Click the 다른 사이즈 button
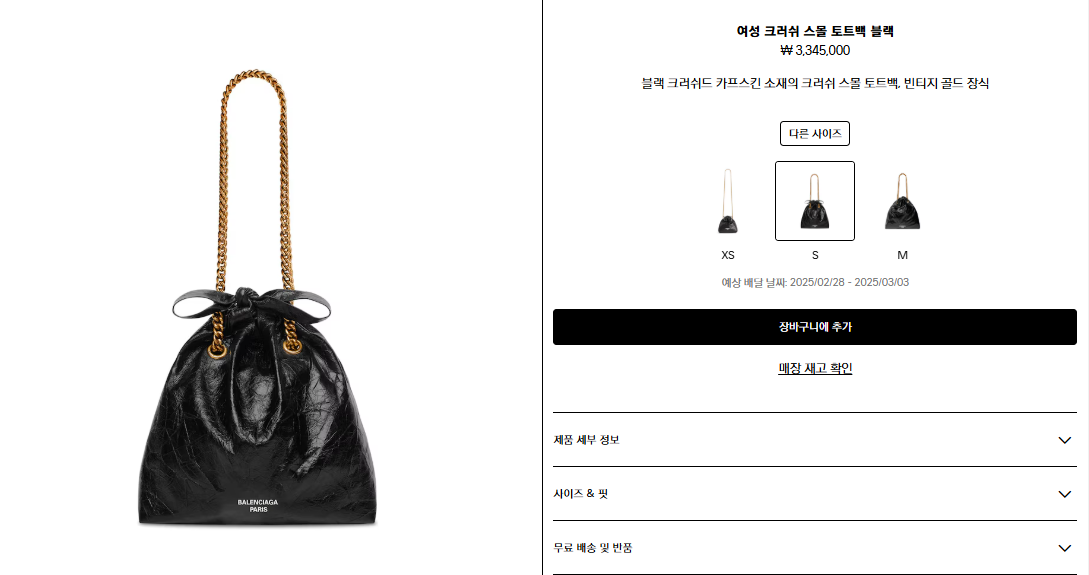The height and width of the screenshot is (575, 1089). 815,133
